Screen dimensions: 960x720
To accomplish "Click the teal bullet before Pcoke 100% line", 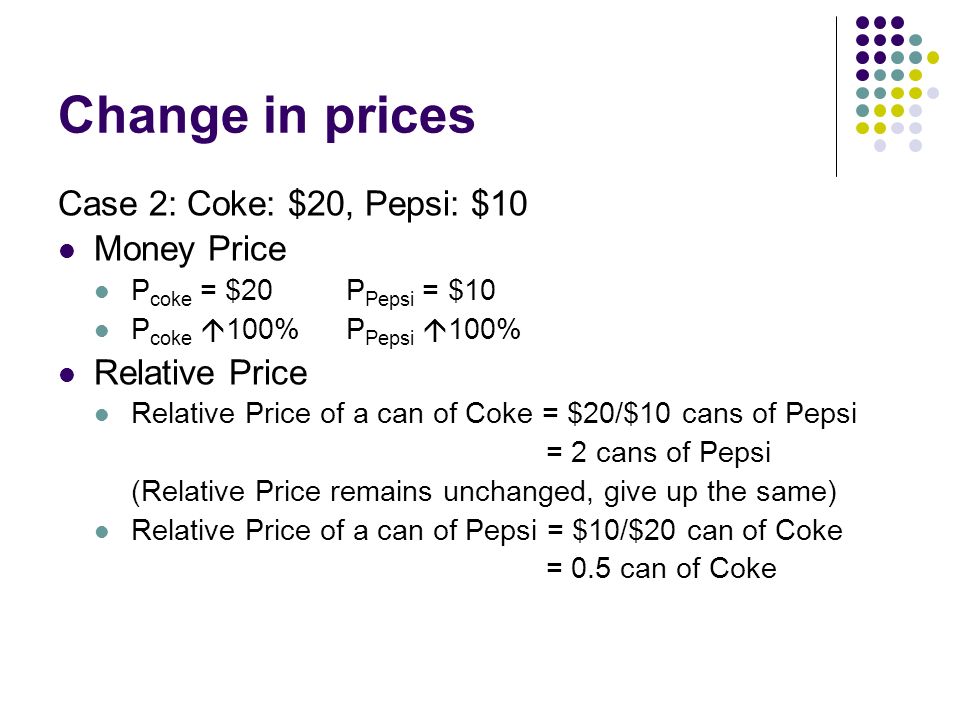I will 102,331.
